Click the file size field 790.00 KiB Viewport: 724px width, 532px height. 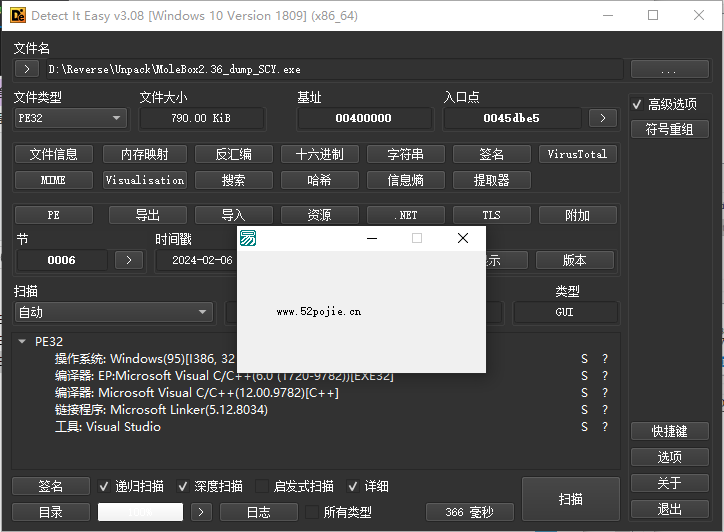pyautogui.click(x=201, y=118)
